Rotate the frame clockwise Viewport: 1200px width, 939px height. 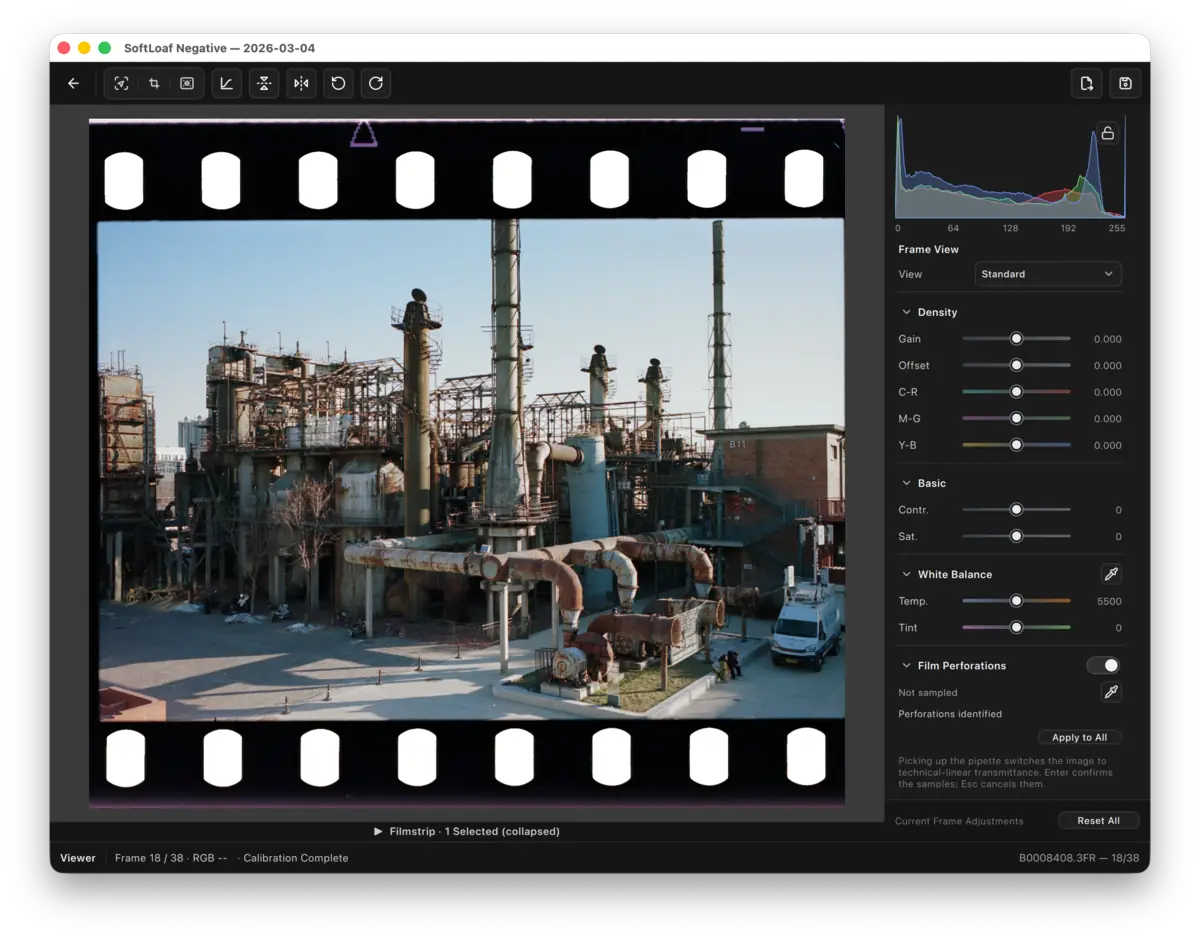[376, 83]
